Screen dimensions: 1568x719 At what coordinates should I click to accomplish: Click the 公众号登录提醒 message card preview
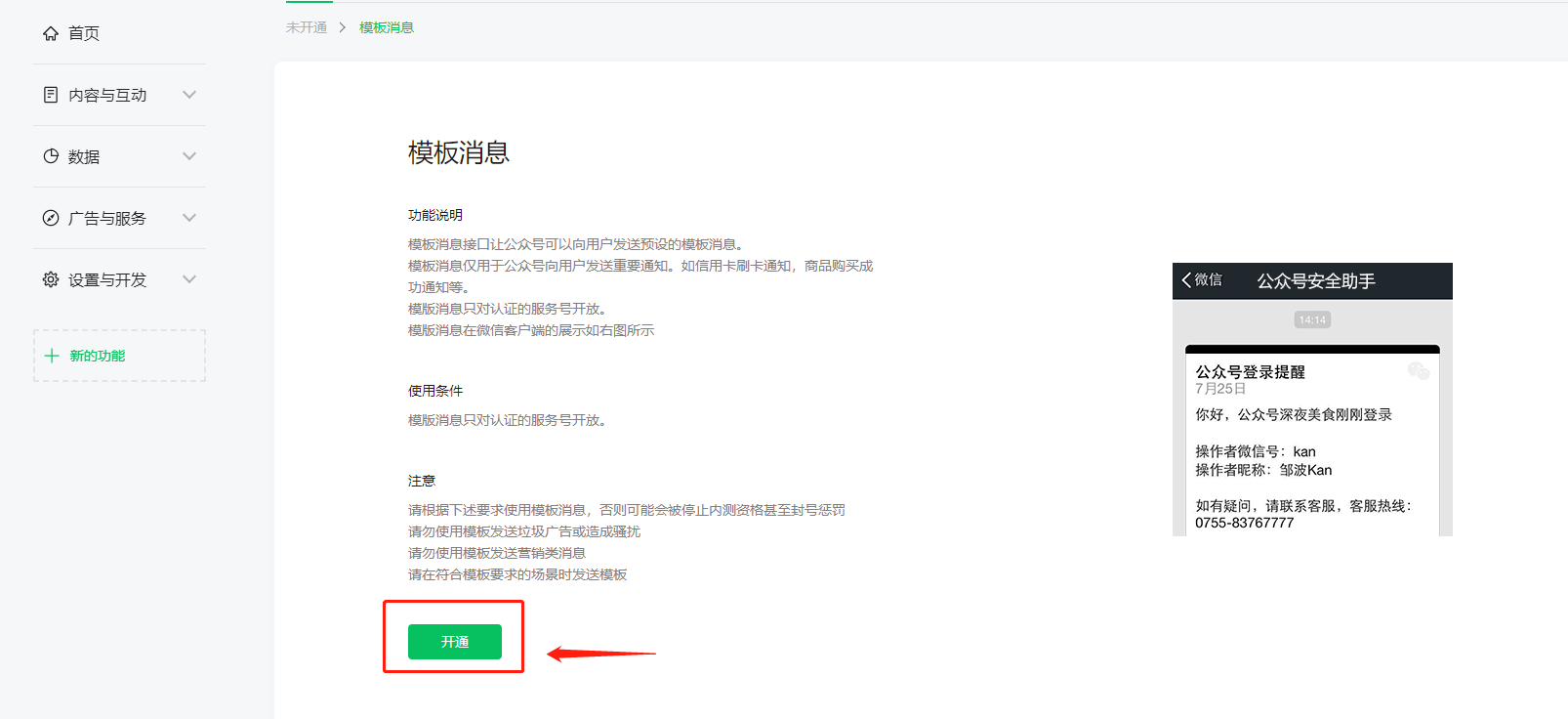(x=1312, y=441)
